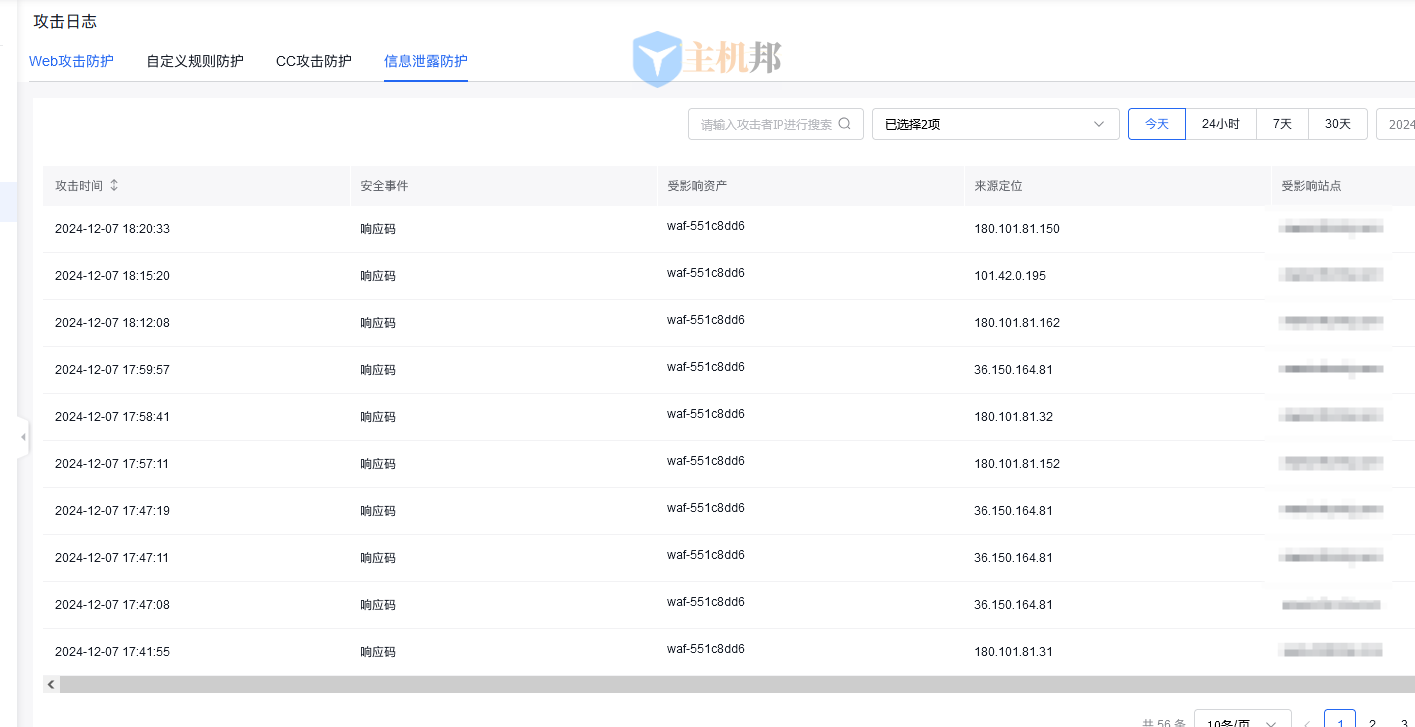
Task: Select row timestamp 2024-12-07 17:47:08
Action: coord(112,605)
